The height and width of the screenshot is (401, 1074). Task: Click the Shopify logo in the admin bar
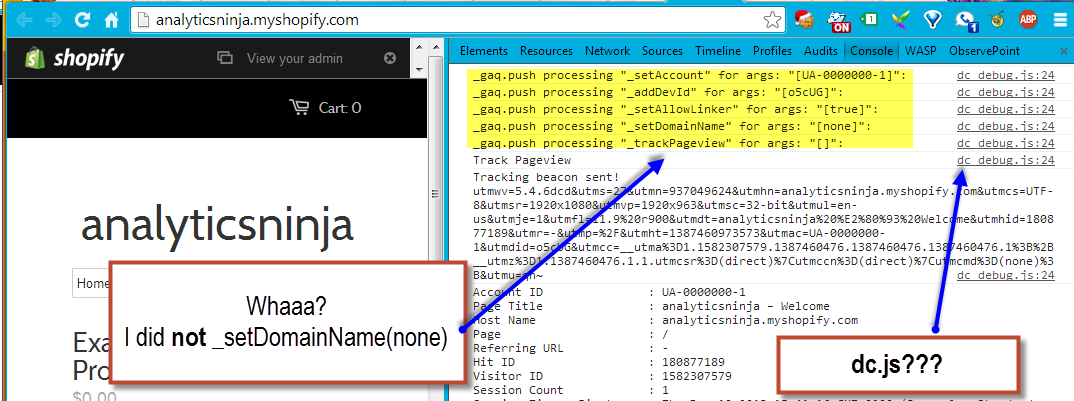click(75, 58)
